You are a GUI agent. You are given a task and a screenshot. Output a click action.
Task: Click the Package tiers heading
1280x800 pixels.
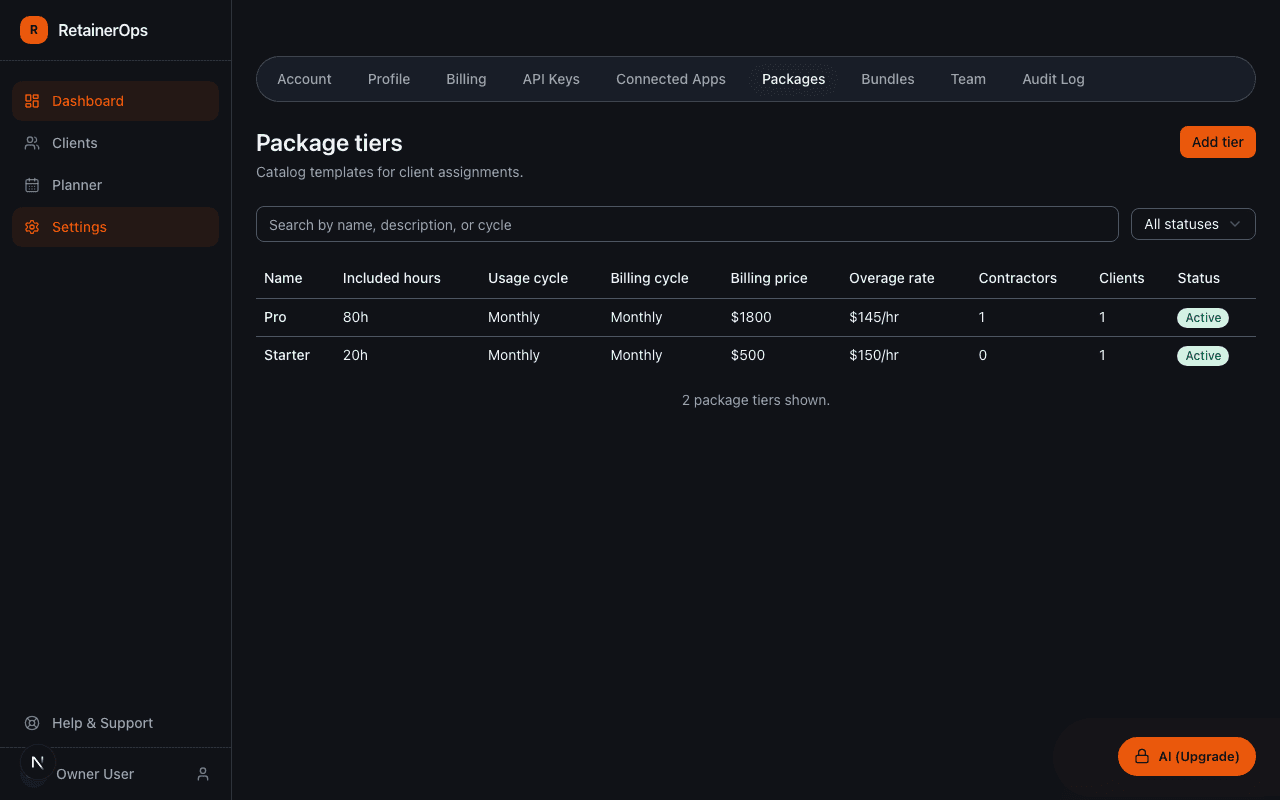[329, 143]
